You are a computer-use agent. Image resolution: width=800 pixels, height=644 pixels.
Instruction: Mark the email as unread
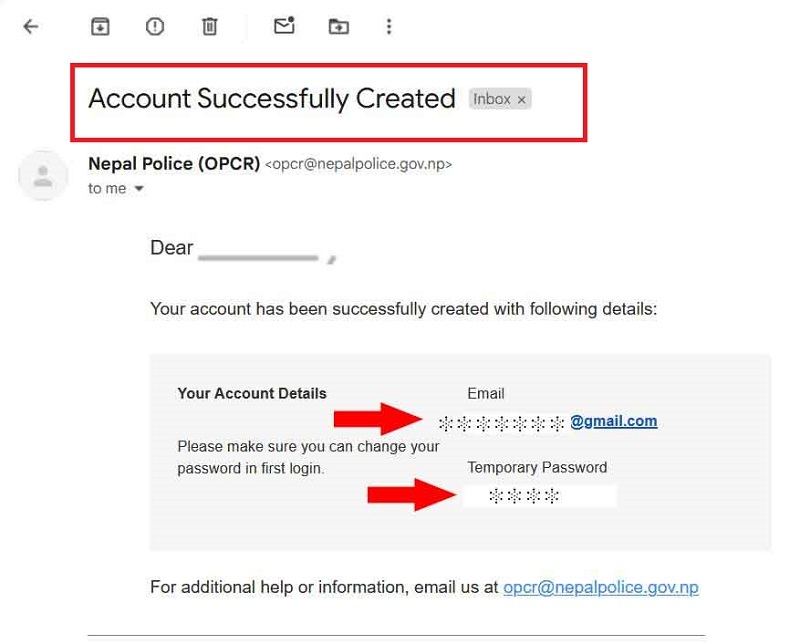(x=284, y=27)
